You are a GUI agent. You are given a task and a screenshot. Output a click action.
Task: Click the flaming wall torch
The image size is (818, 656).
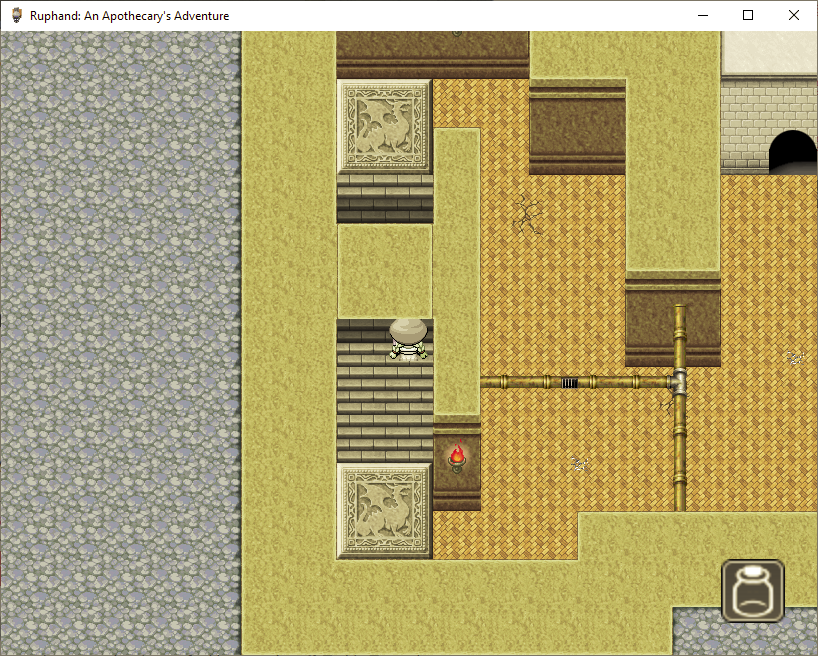[x=457, y=457]
